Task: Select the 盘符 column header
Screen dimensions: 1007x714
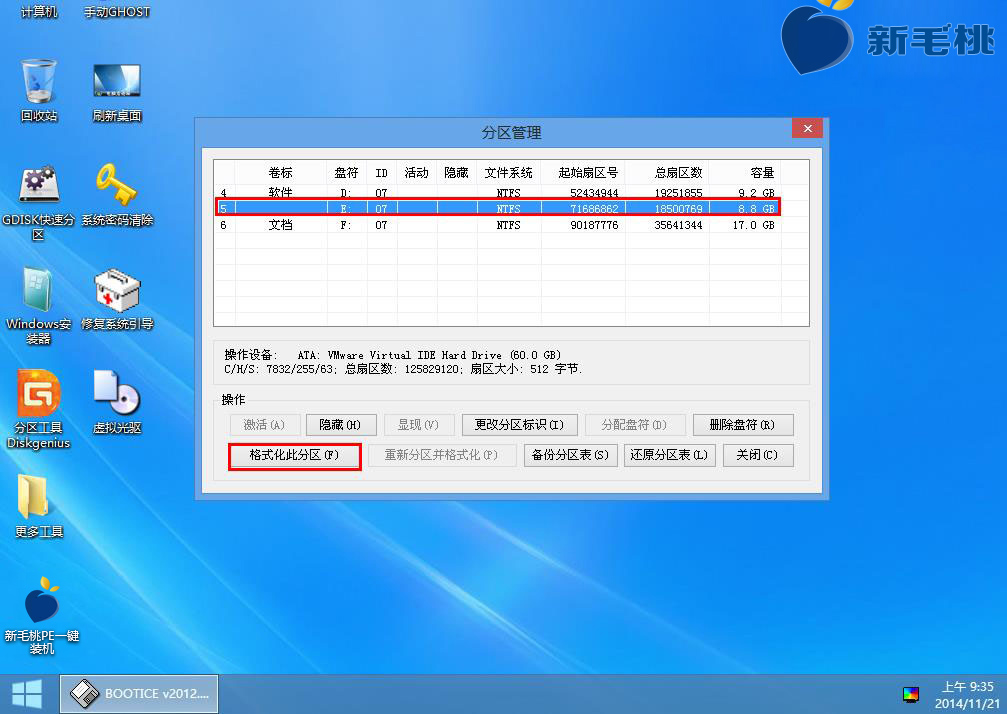Action: (346, 173)
